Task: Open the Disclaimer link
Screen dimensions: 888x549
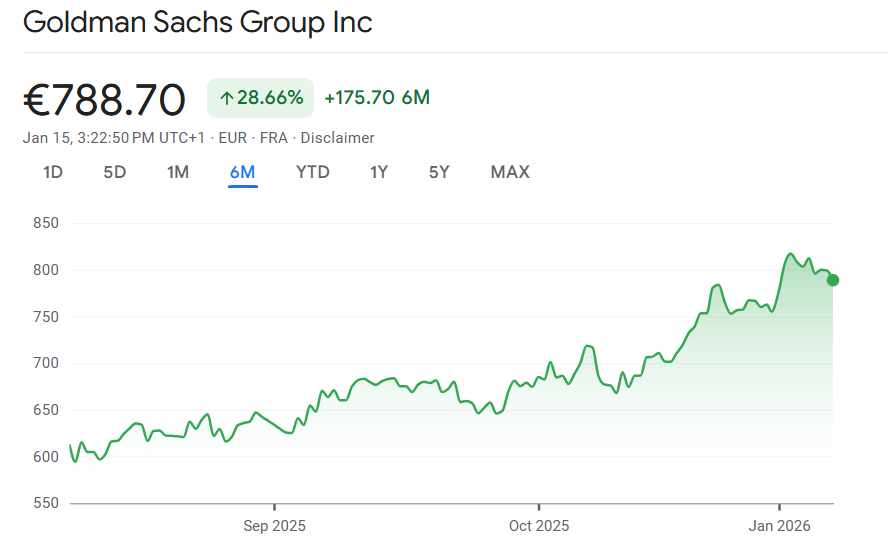Action: [338, 138]
